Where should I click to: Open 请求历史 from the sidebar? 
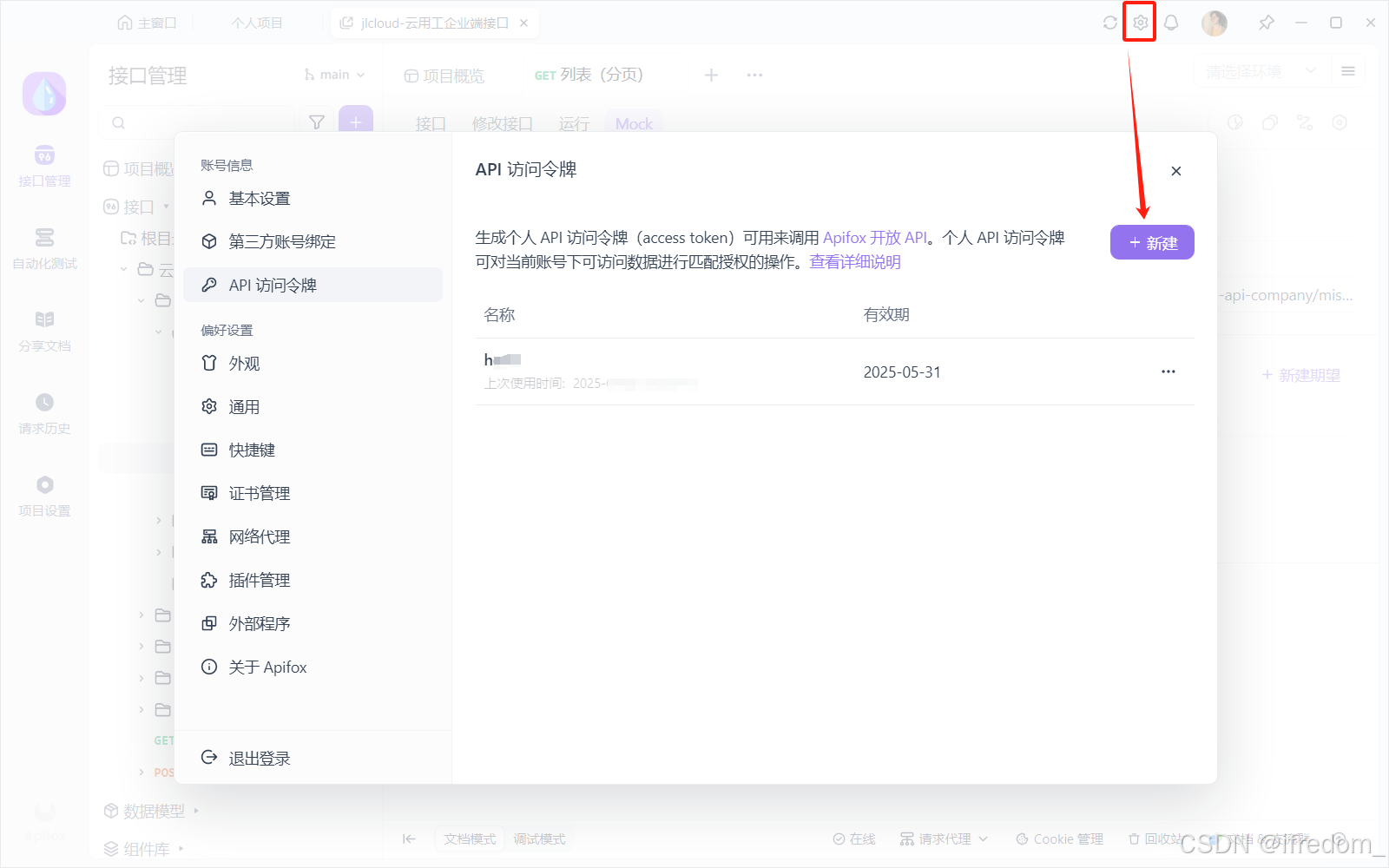click(43, 414)
